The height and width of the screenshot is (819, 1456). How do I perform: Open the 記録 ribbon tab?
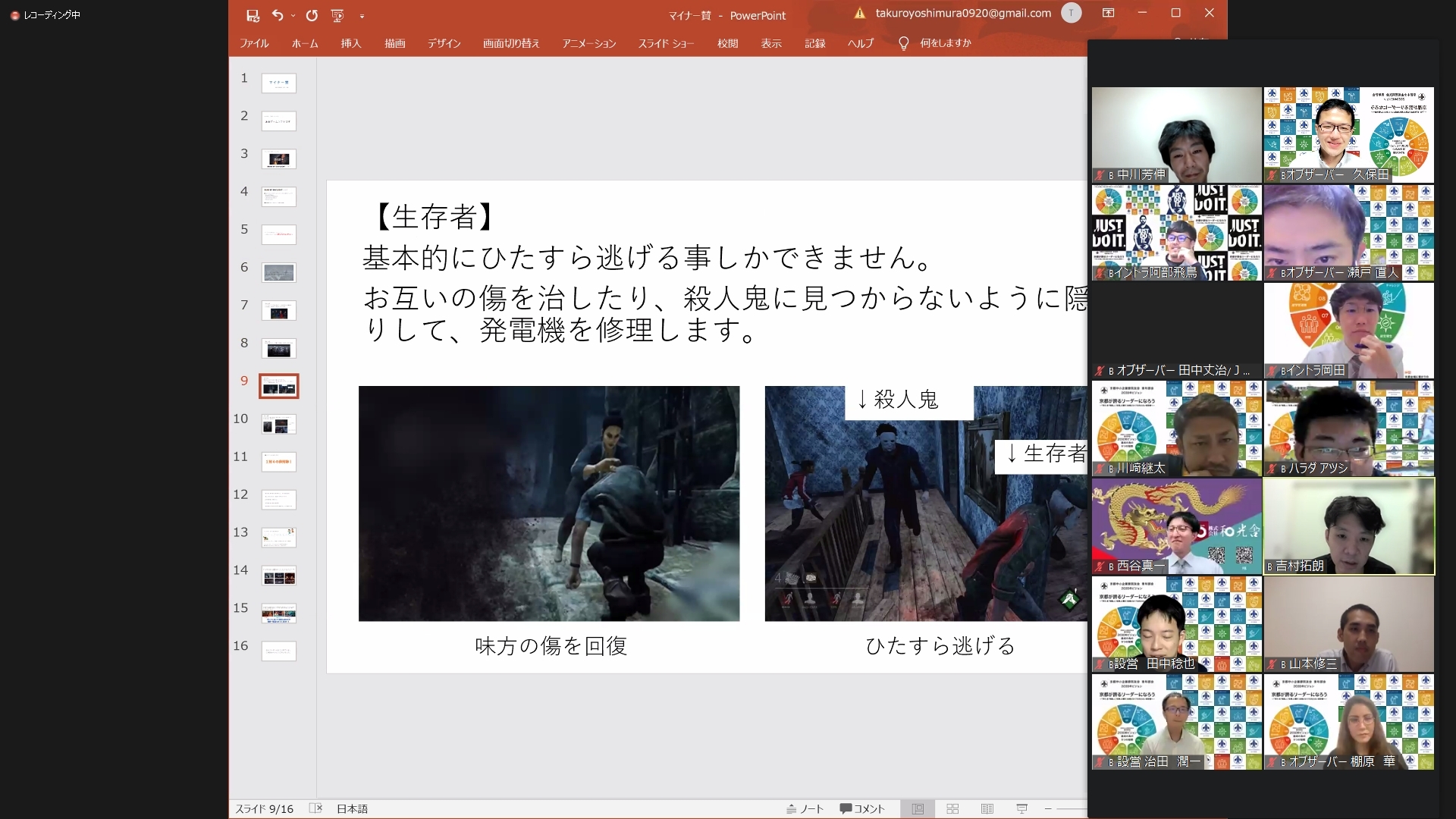point(815,43)
